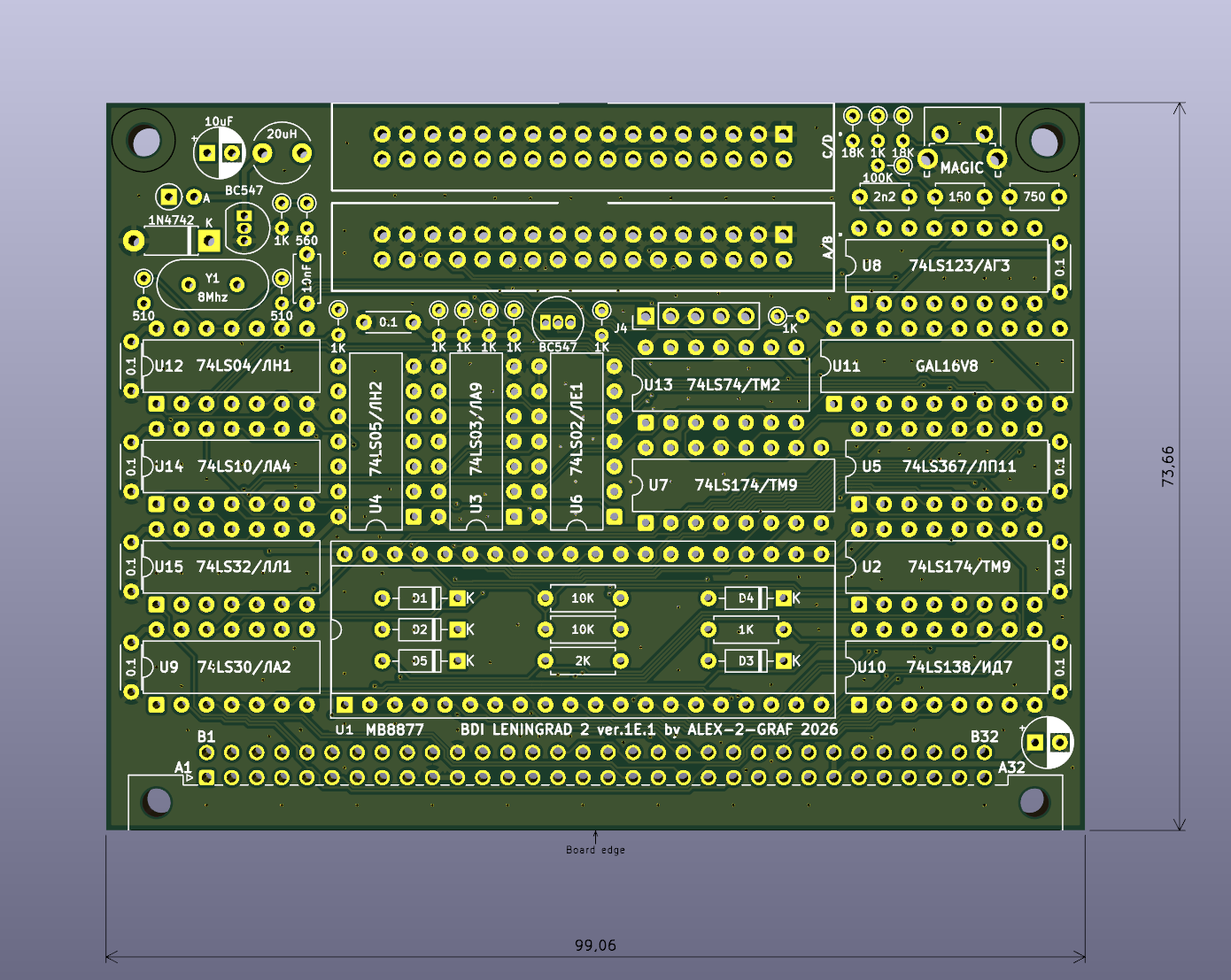
Task: Click the 2K resistor
Action: click(583, 661)
